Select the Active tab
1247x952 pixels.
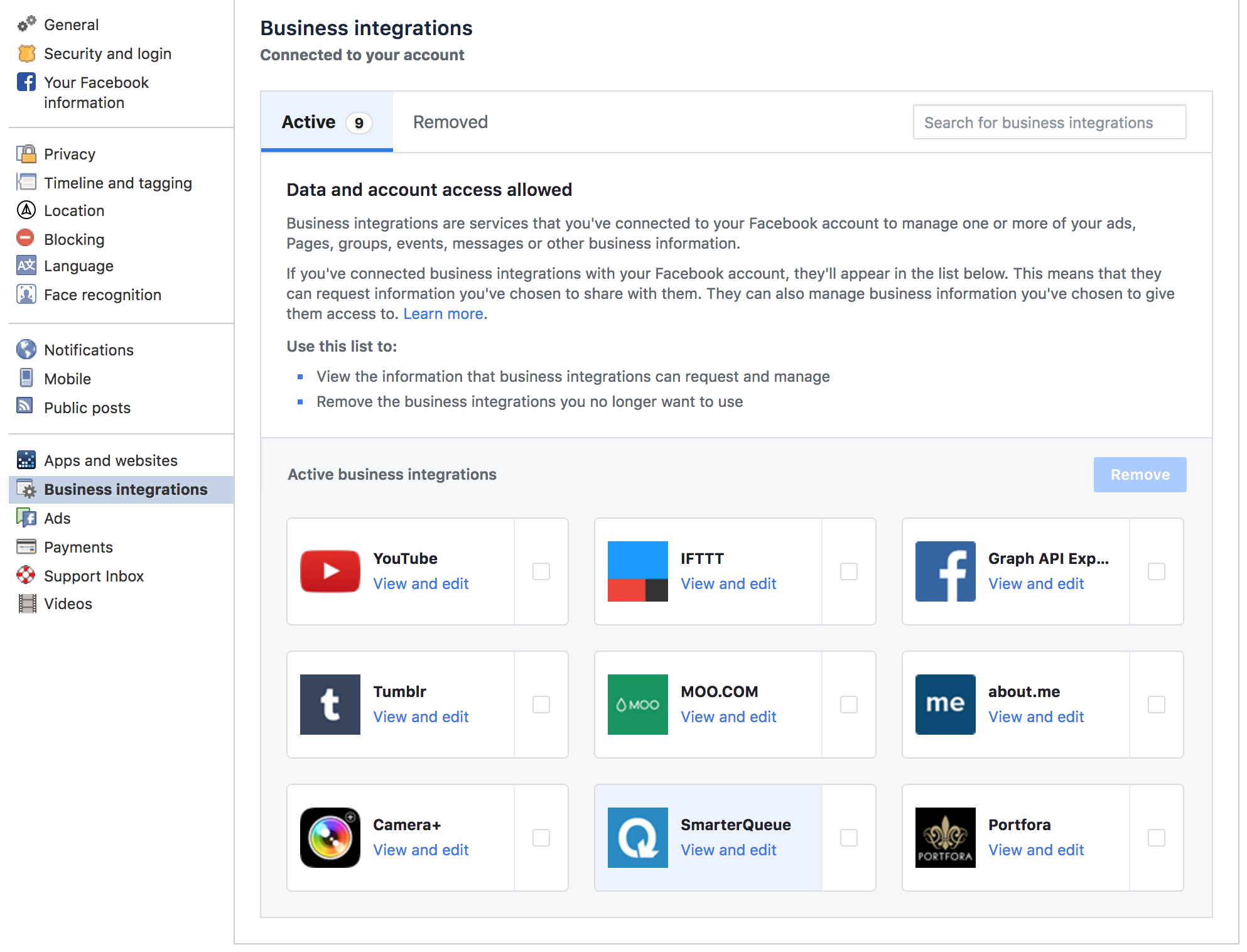pos(326,122)
